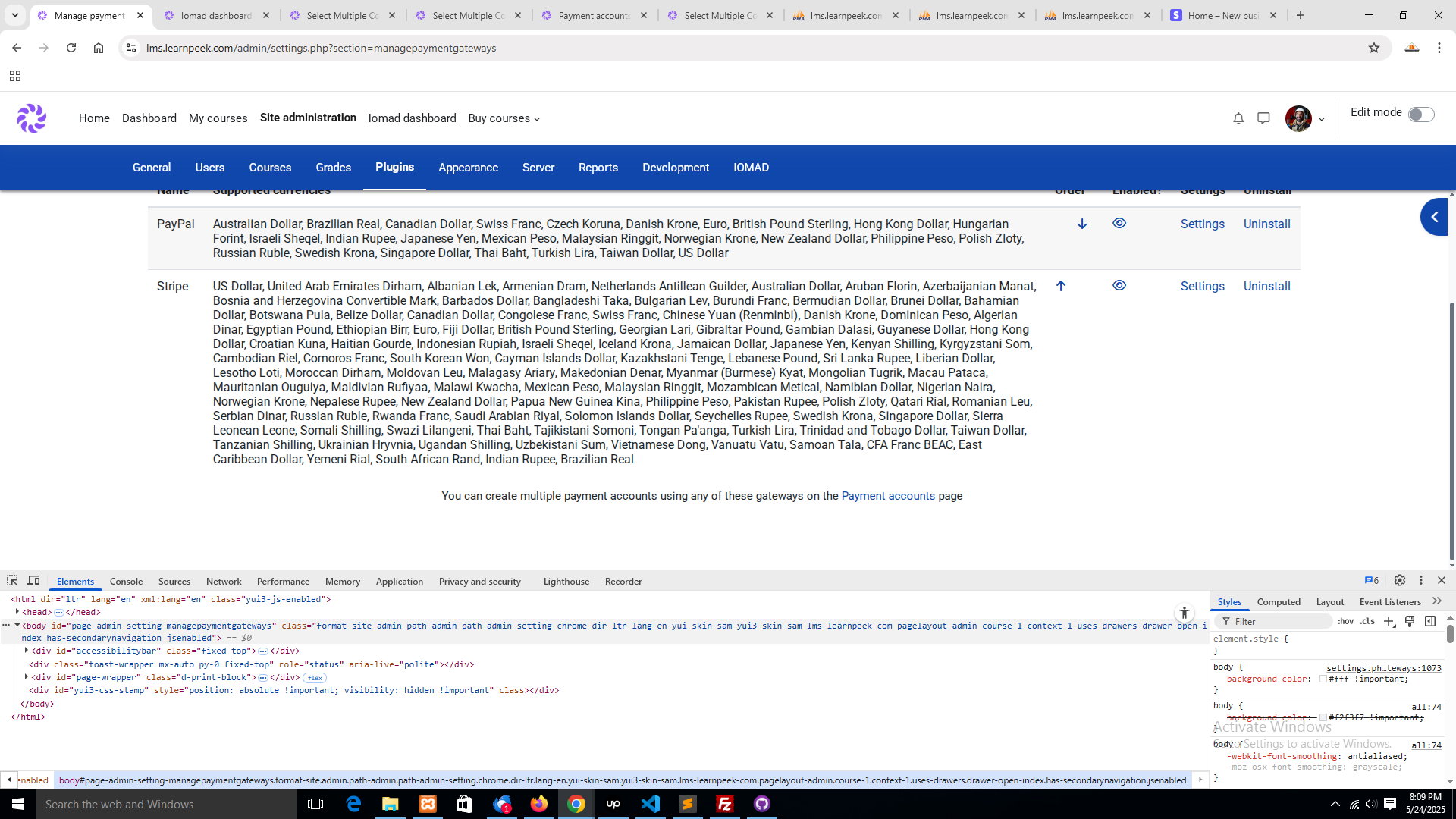Launch Visual Studio Code from the taskbar

(x=651, y=804)
